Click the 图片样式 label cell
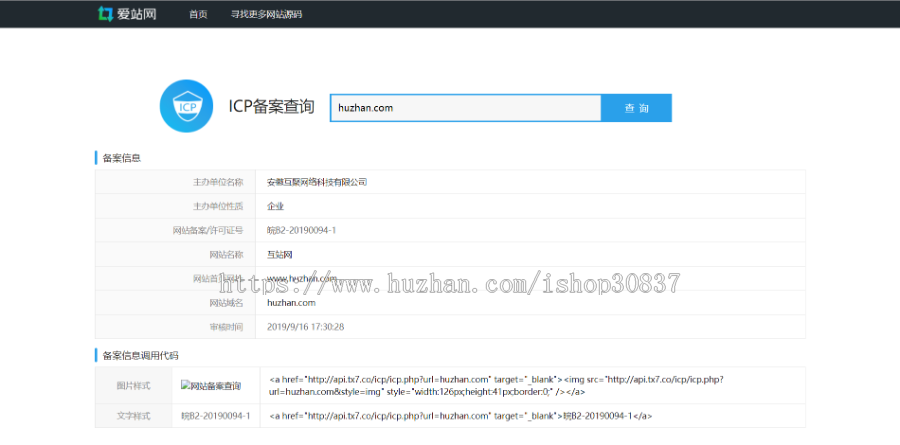 tap(134, 385)
